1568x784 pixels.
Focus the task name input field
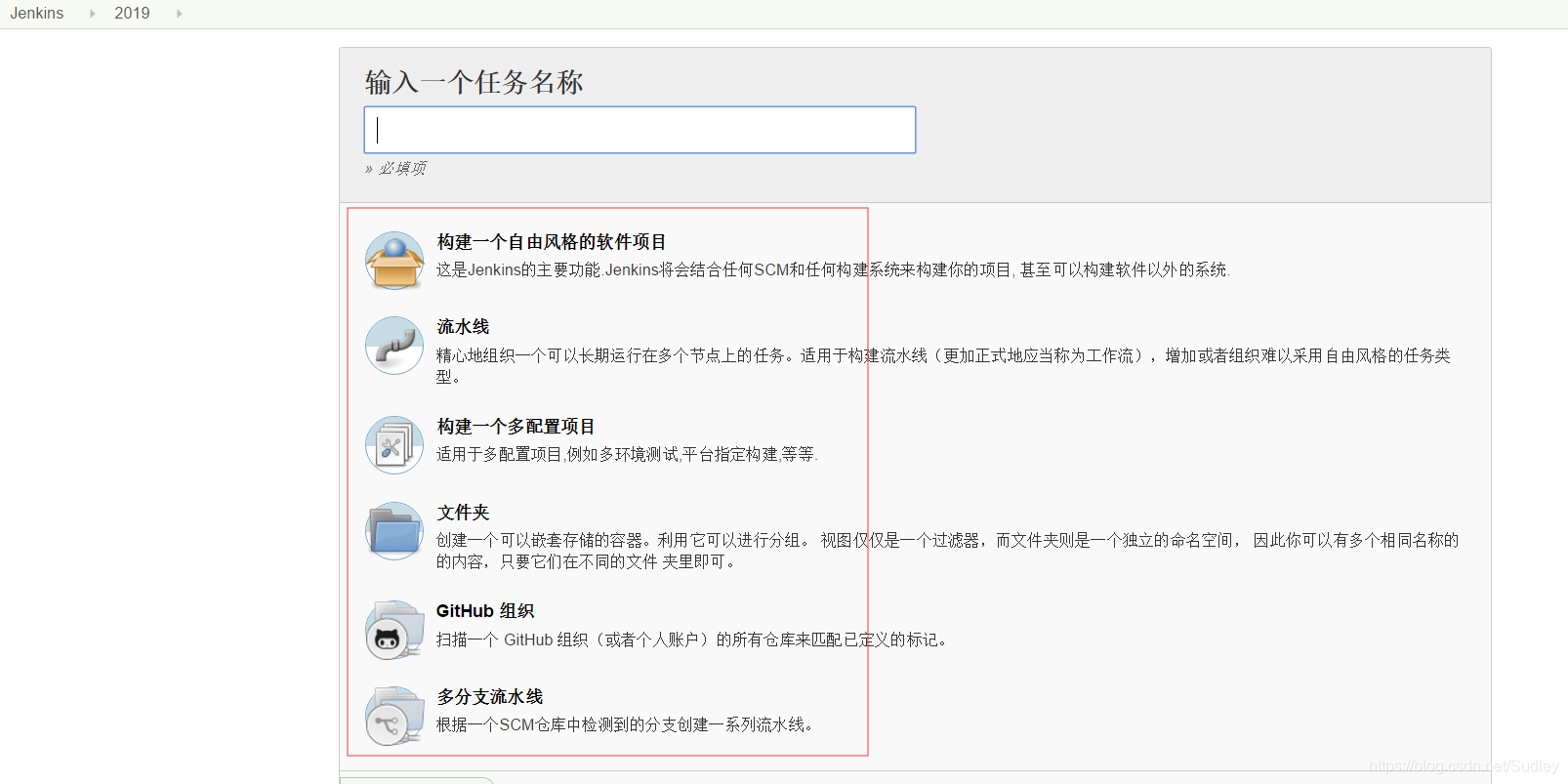[640, 130]
